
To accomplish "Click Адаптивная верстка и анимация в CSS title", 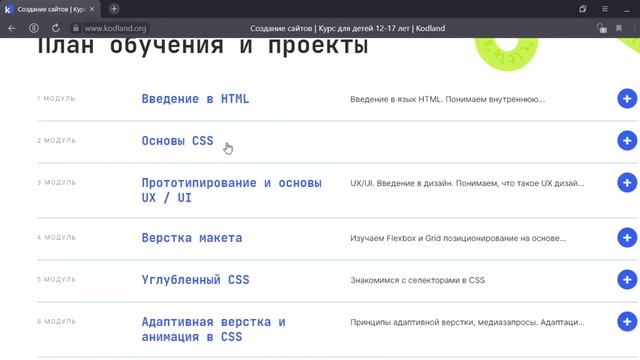I will pyautogui.click(x=213, y=329).
